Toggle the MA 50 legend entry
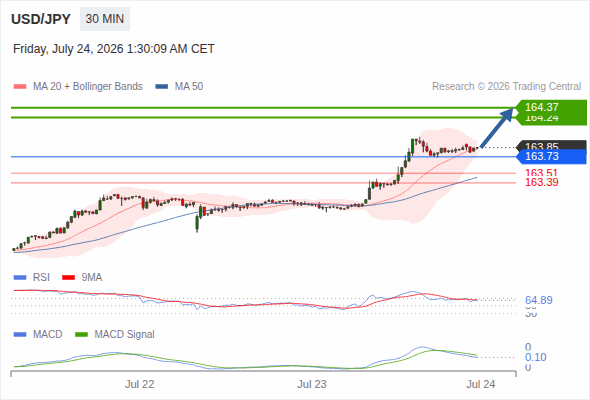Screen dimensions: 590x400 pos(179,87)
